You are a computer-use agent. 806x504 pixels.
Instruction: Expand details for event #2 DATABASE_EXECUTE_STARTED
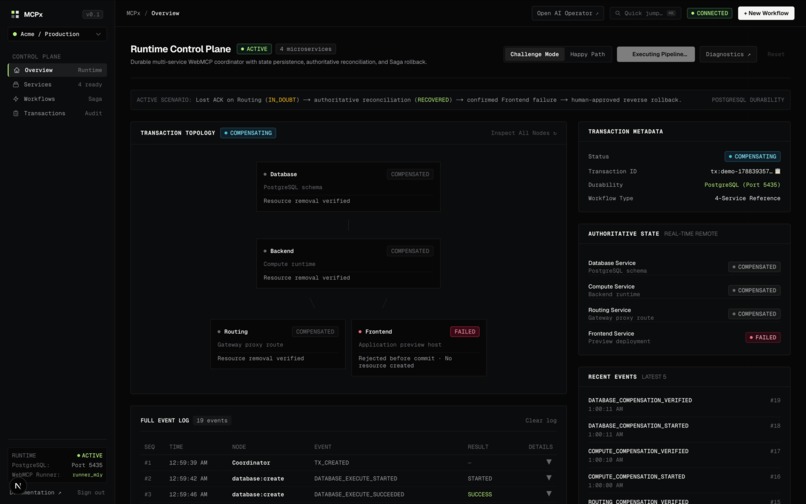[548, 478]
